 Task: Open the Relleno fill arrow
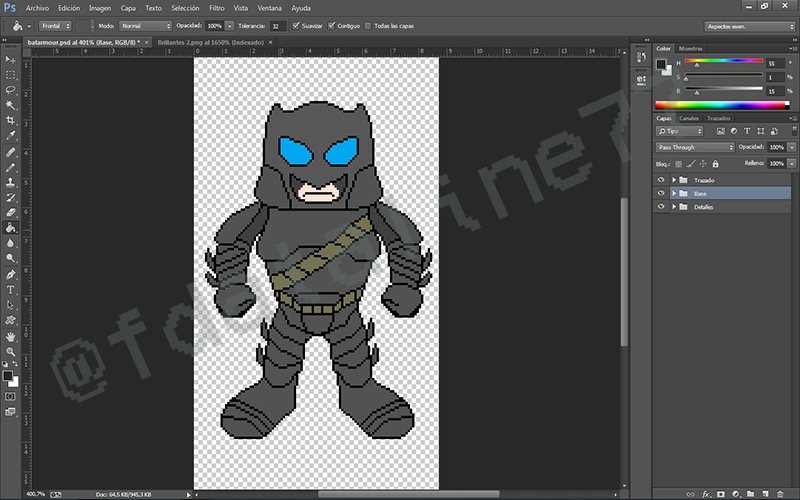tap(792, 164)
